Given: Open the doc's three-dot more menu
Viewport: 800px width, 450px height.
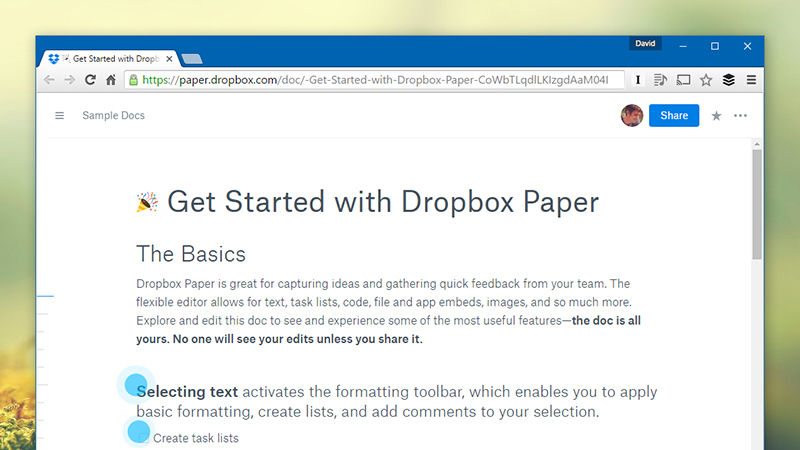Looking at the screenshot, I should coord(740,116).
